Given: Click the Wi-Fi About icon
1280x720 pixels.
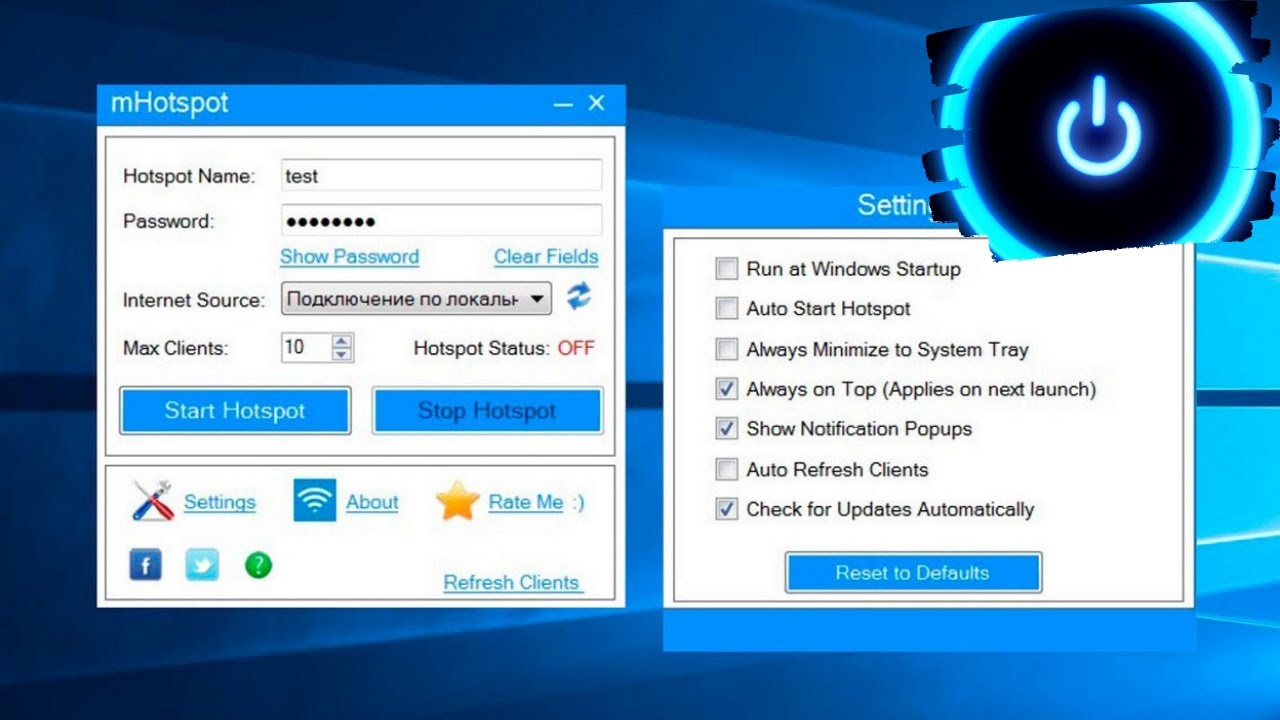Looking at the screenshot, I should point(315,500).
